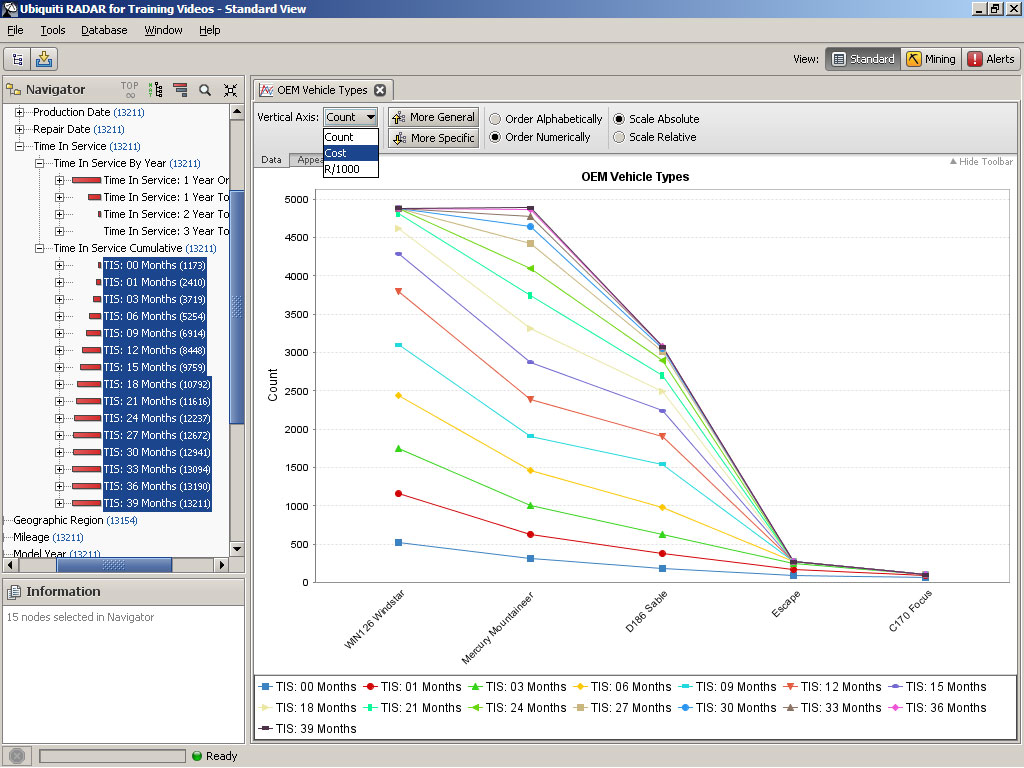Viewport: 1024px width, 768px height.
Task: Click Navigator tree hierarchy icon
Action: [155, 89]
